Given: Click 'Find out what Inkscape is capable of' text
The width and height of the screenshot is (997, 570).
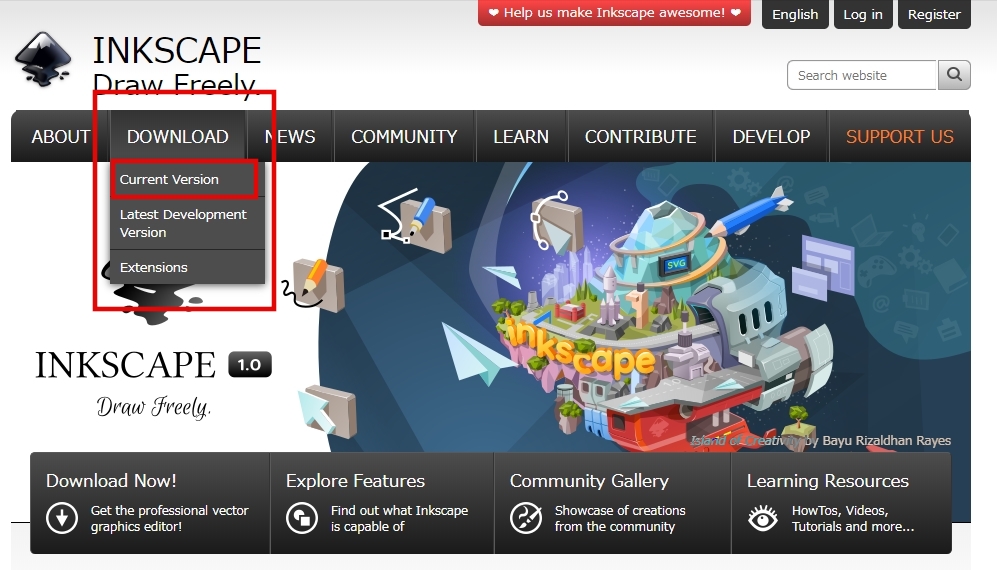Looking at the screenshot, I should tap(399, 518).
